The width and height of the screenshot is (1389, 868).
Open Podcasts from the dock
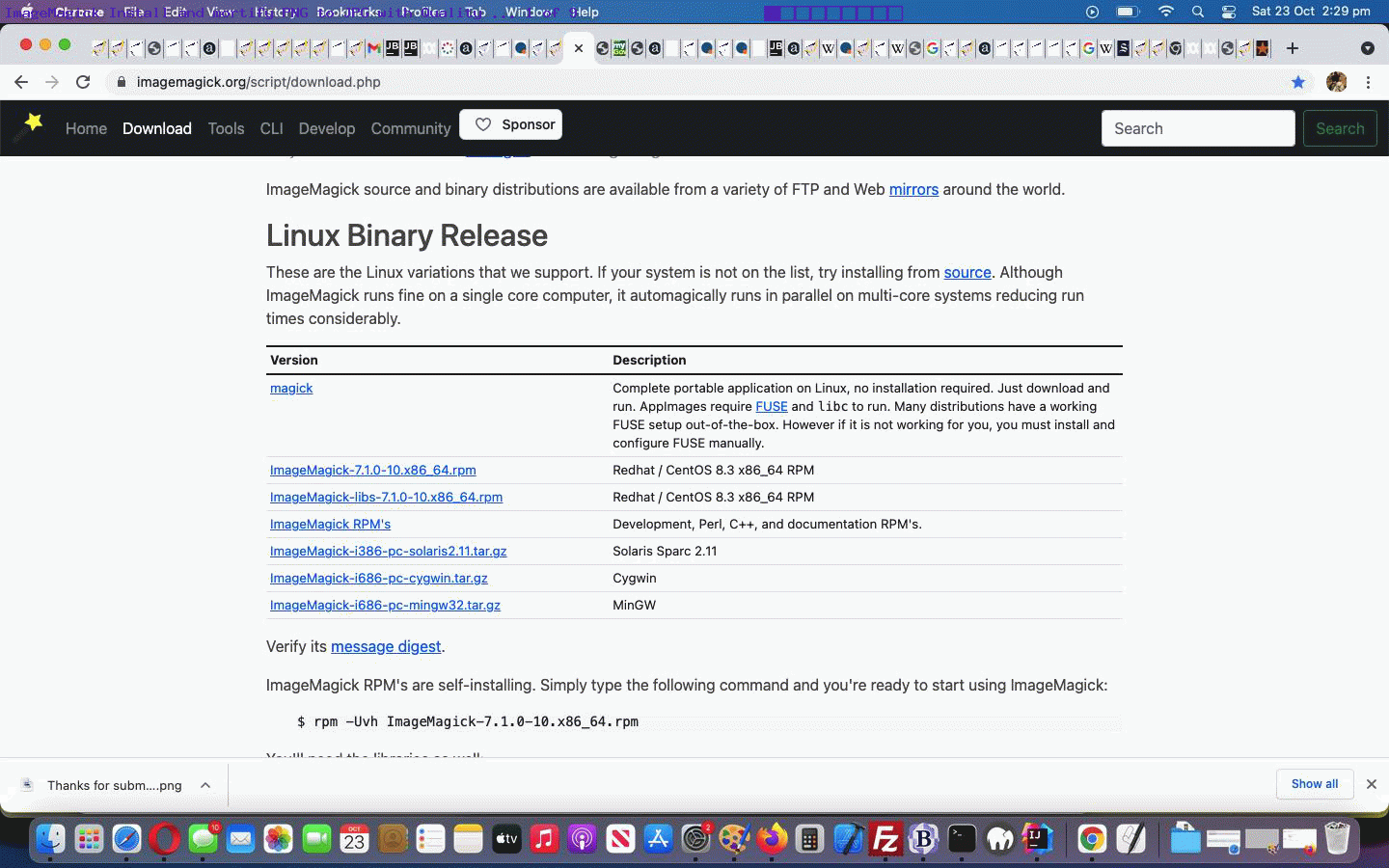pos(582,839)
